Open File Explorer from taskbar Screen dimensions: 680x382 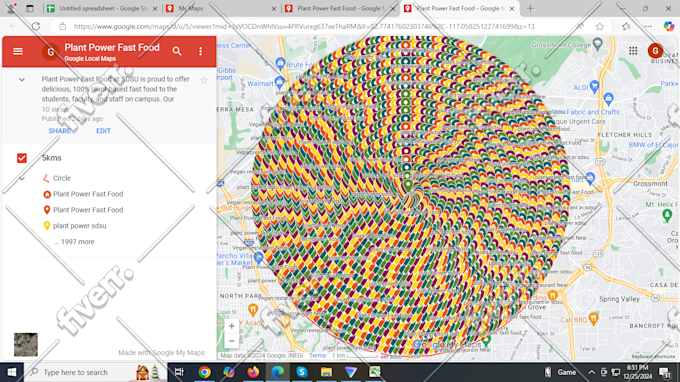[x=326, y=372]
